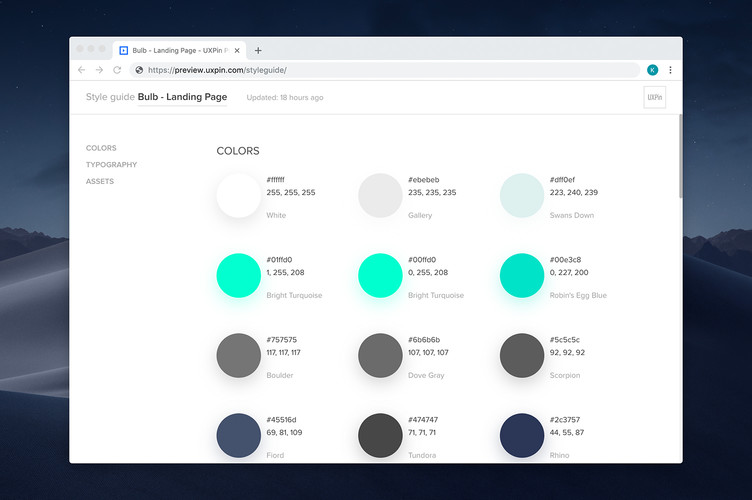The image size is (752, 500).
Task: Click the Bulb - Landing Page title
Action: point(182,97)
